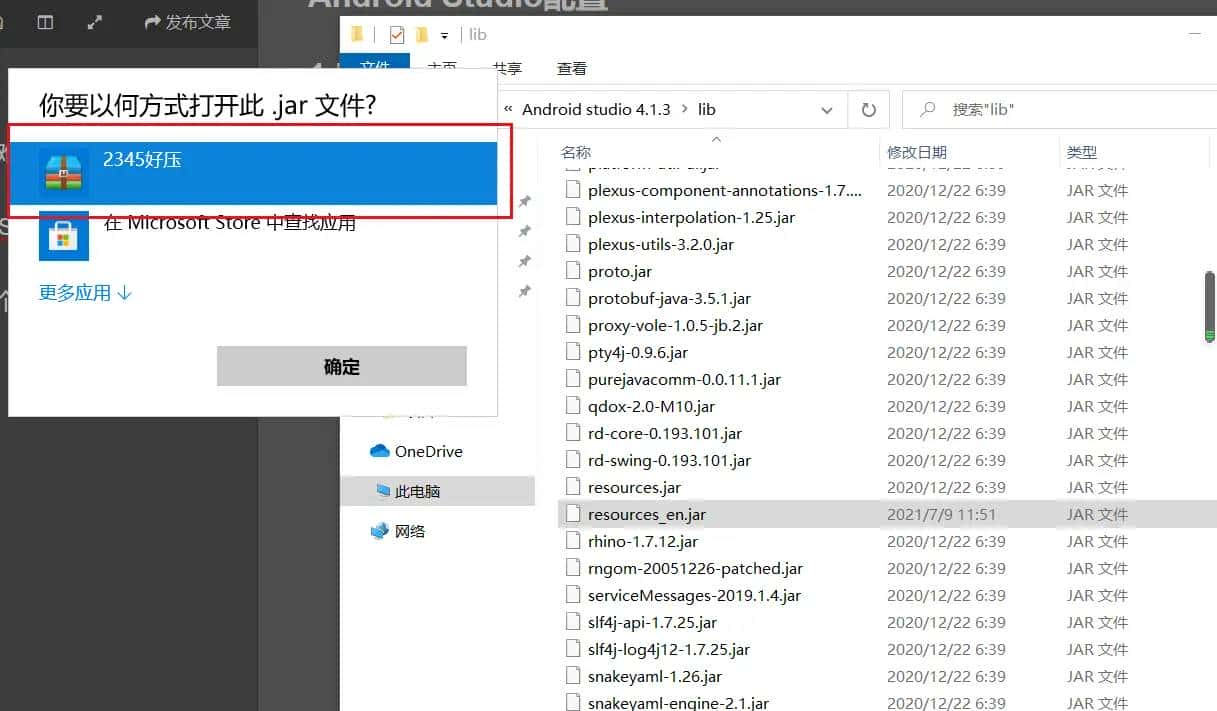
Task: Expand the quick access toolbar customize arrow
Action: pyautogui.click(x=442, y=34)
